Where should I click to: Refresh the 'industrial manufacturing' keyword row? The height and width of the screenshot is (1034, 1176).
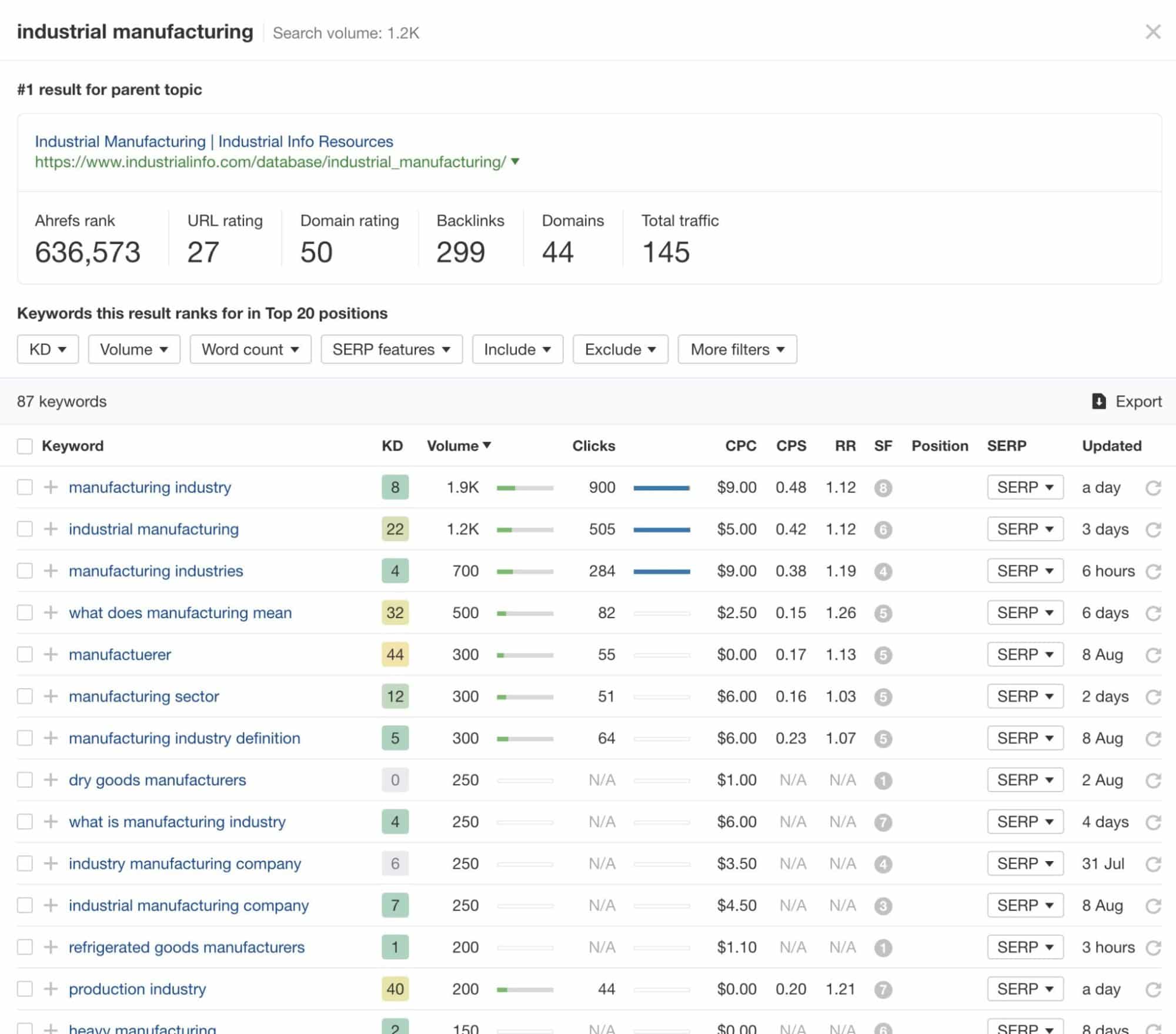point(1153,529)
